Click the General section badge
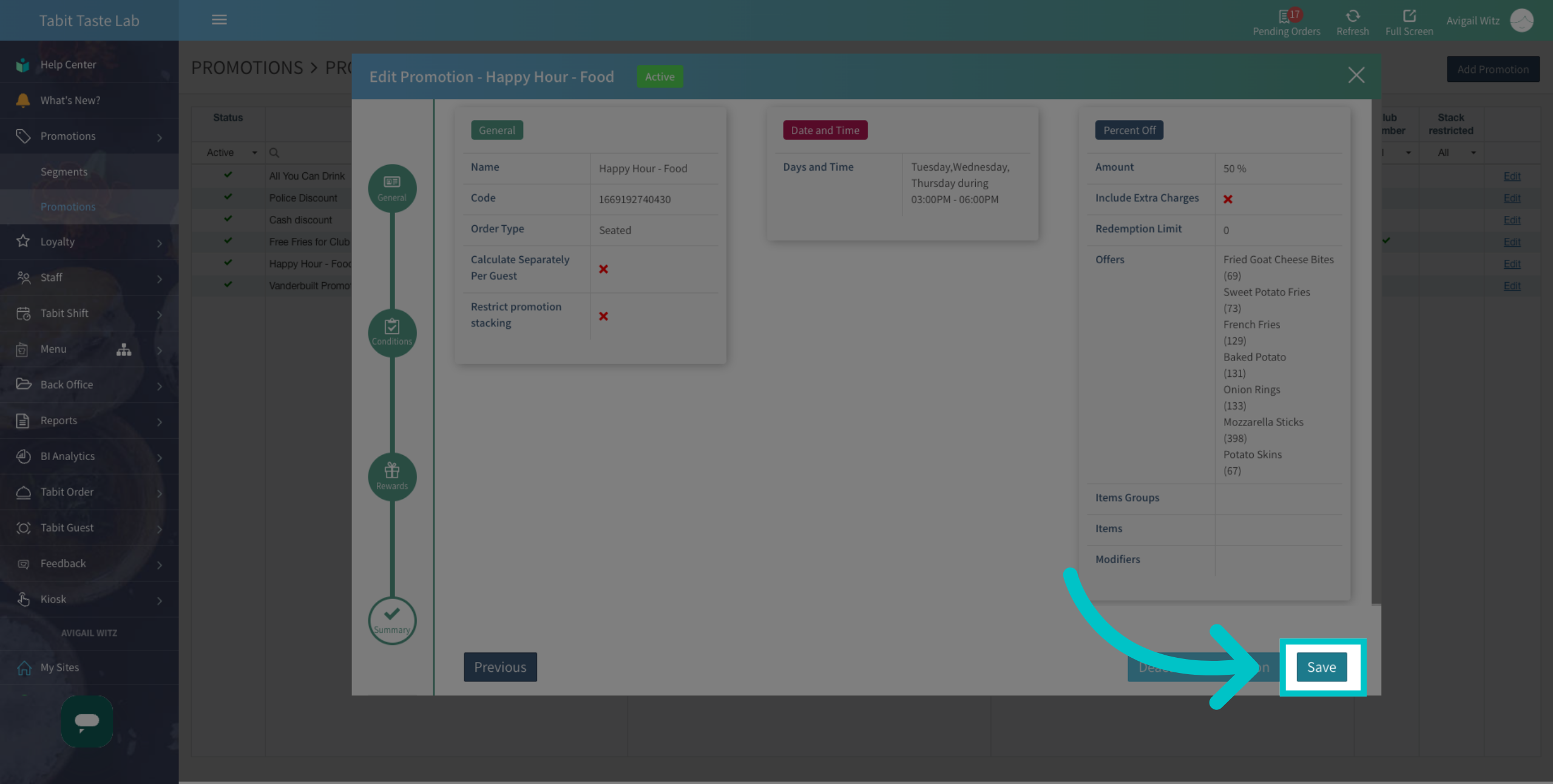This screenshot has height=784, width=1553. (496, 130)
